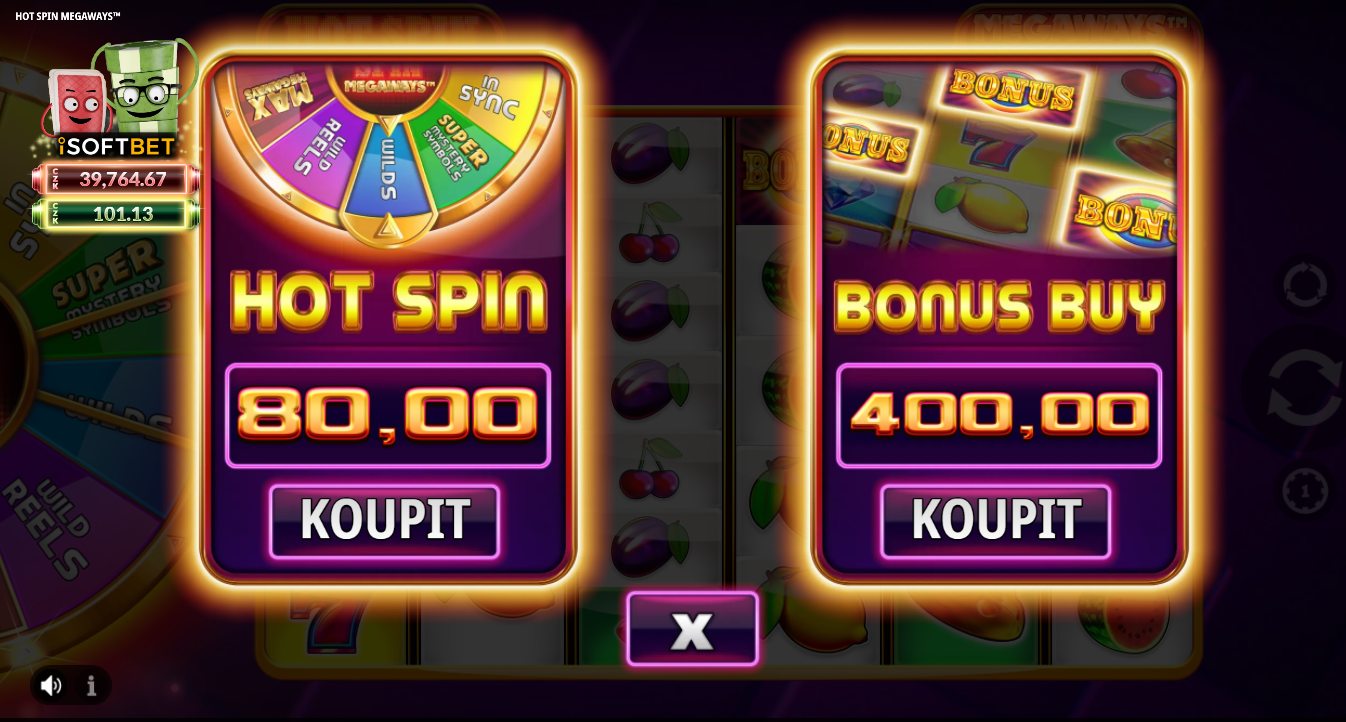This screenshot has height=722, width=1346.
Task: Click the BONUS BUY title text
Action: 999,305
